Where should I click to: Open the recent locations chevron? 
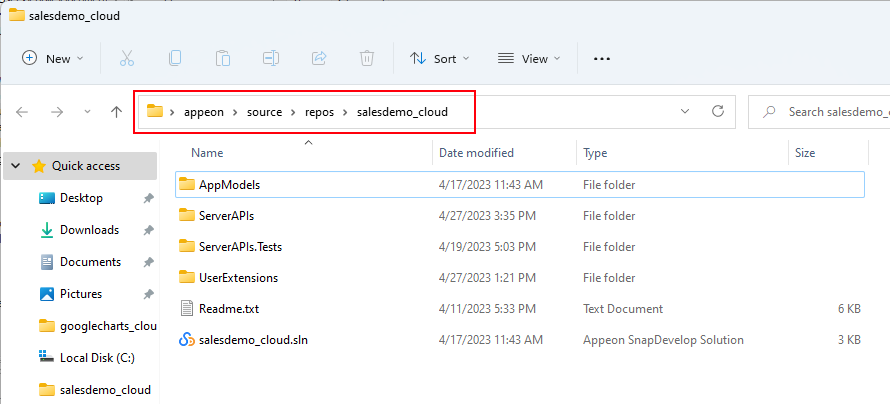click(88, 112)
